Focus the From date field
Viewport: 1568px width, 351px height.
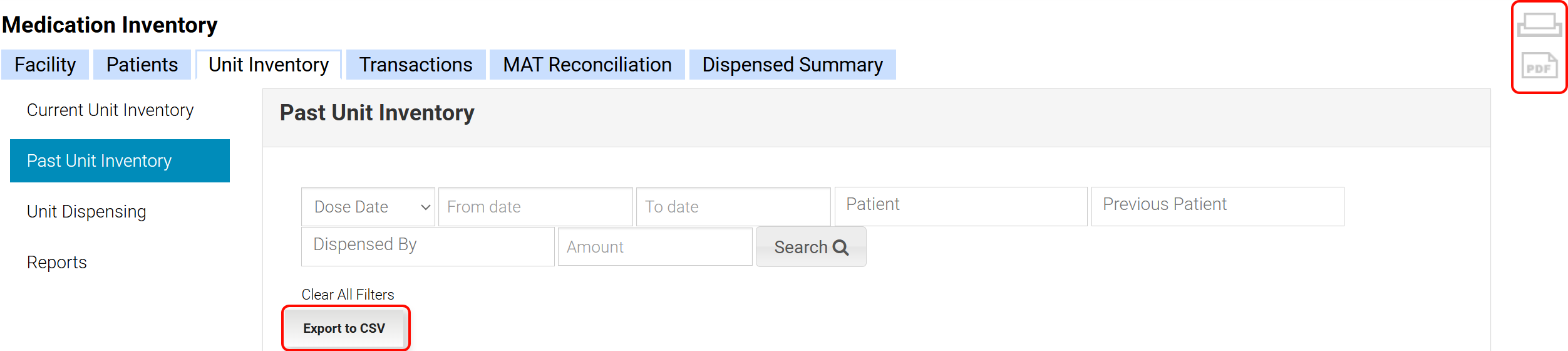535,207
